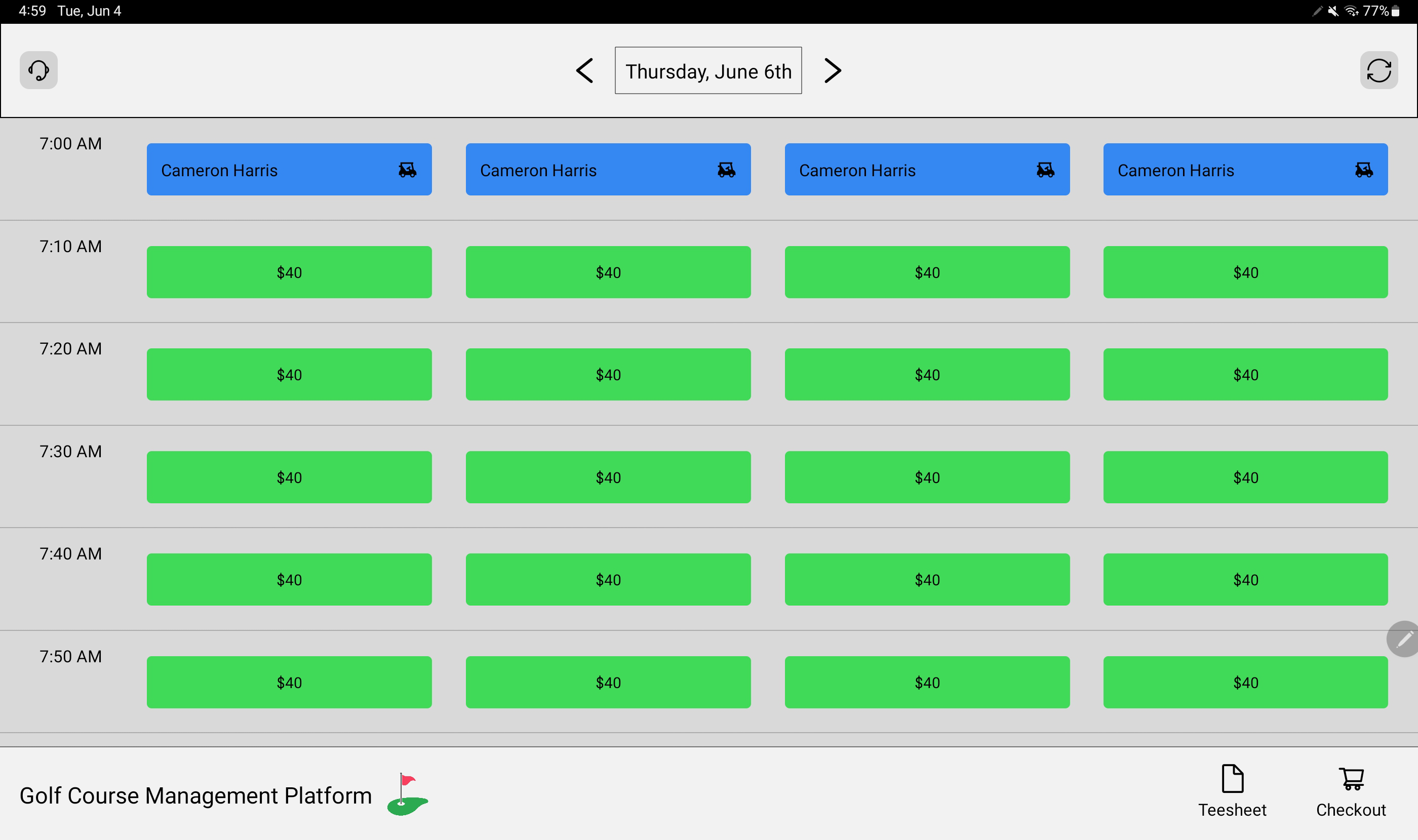Viewport: 1418px width, 840px height.
Task: Tap the battery 77% status indicator
Action: click(x=1381, y=11)
